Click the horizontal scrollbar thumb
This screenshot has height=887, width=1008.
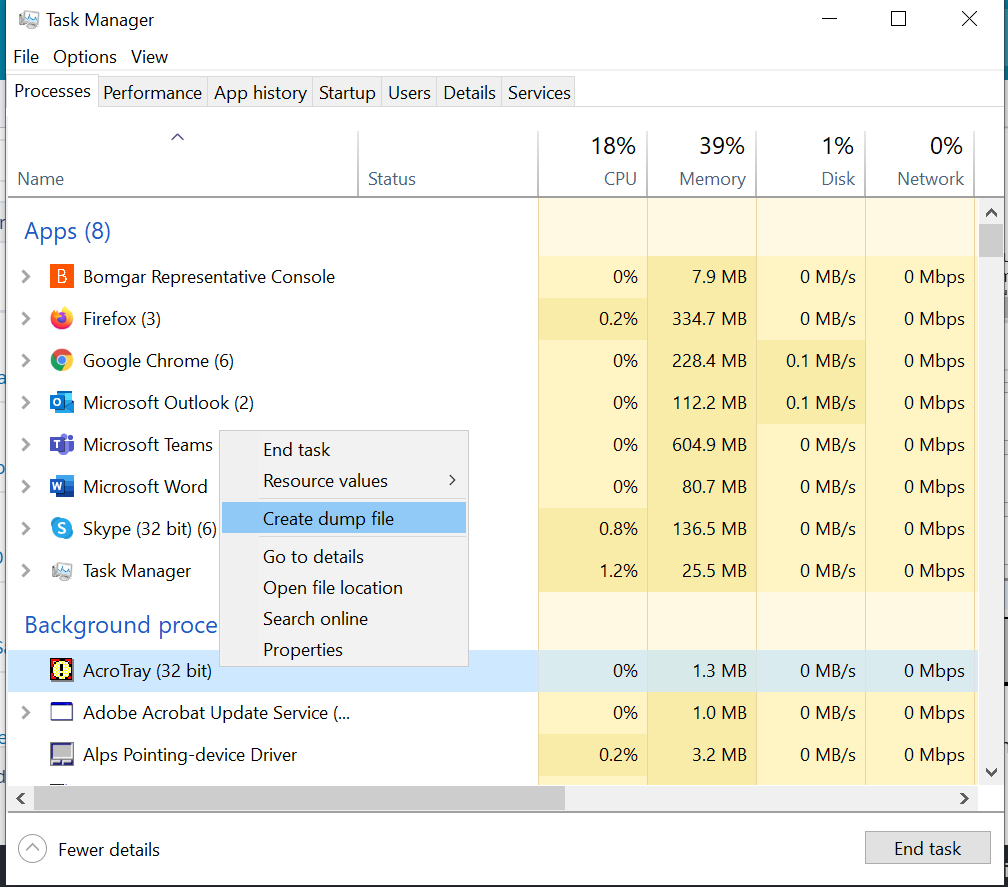300,799
